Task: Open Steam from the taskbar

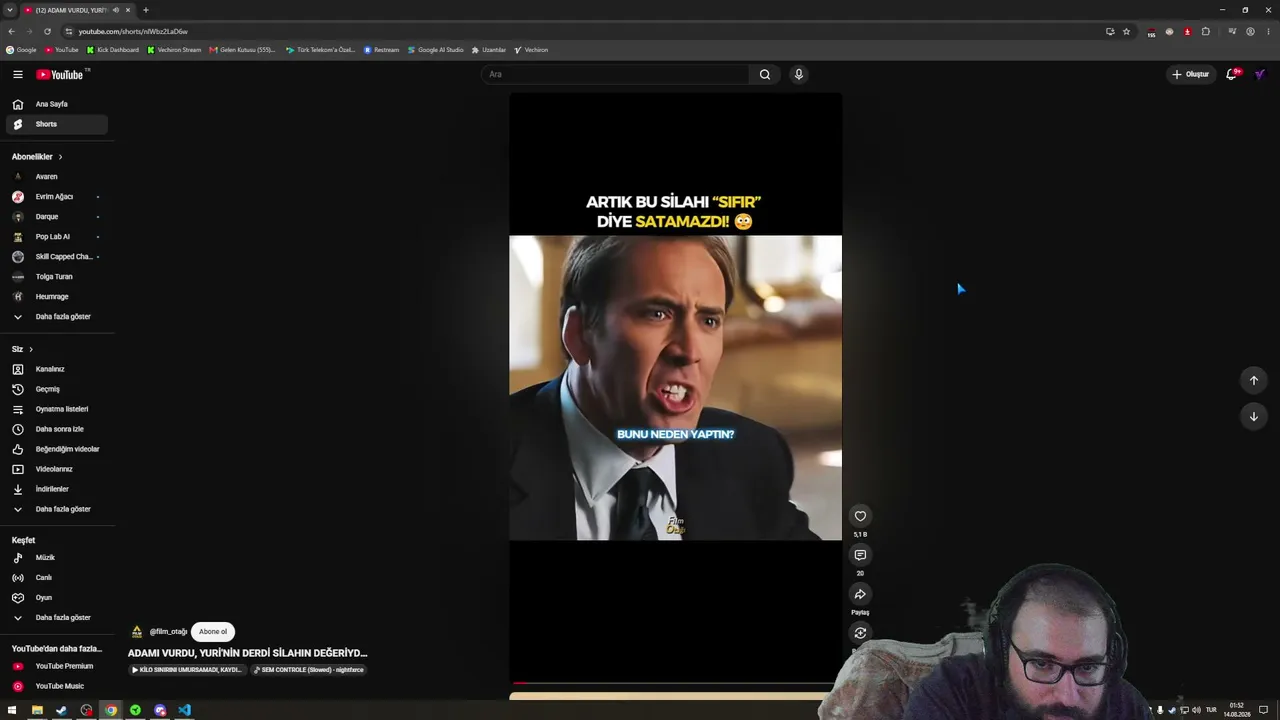Action: (x=61, y=710)
